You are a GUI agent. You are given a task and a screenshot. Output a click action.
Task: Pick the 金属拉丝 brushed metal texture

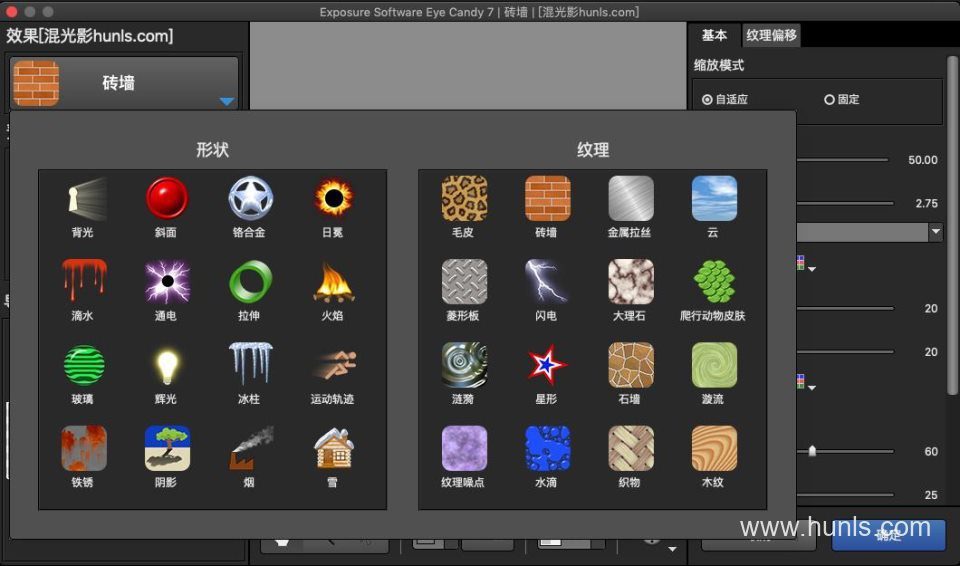[x=631, y=198]
